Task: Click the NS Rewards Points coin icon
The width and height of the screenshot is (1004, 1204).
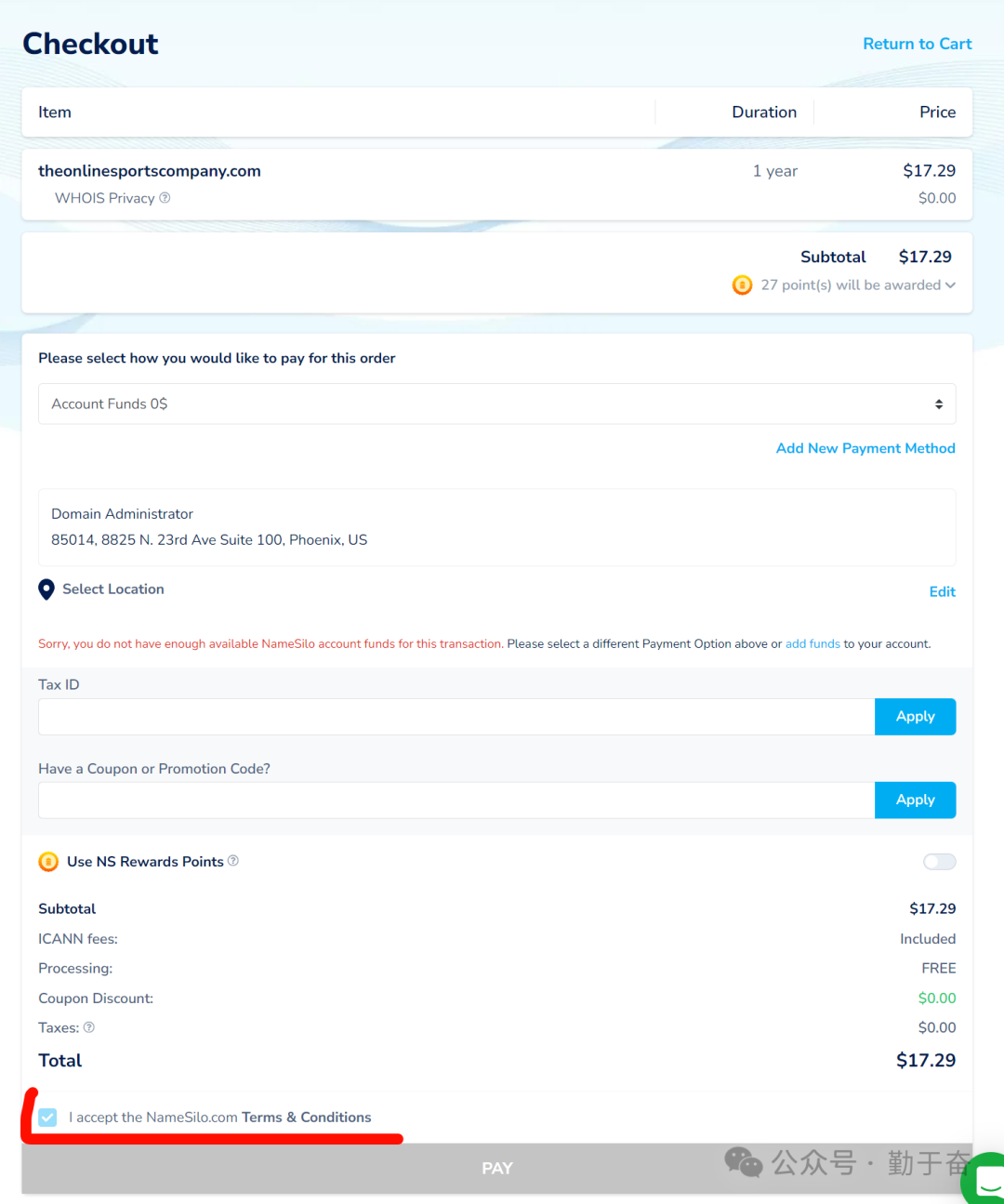Action: (x=48, y=862)
